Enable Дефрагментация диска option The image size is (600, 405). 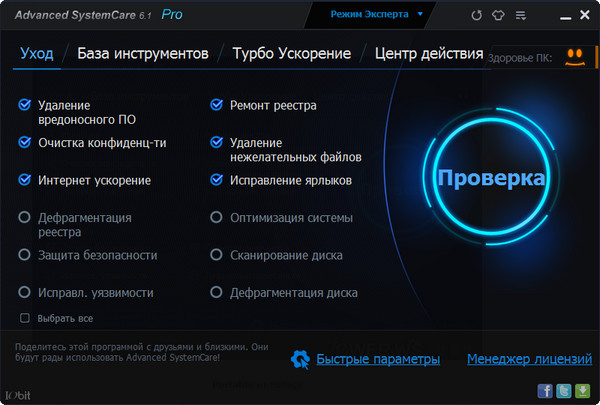(216, 292)
